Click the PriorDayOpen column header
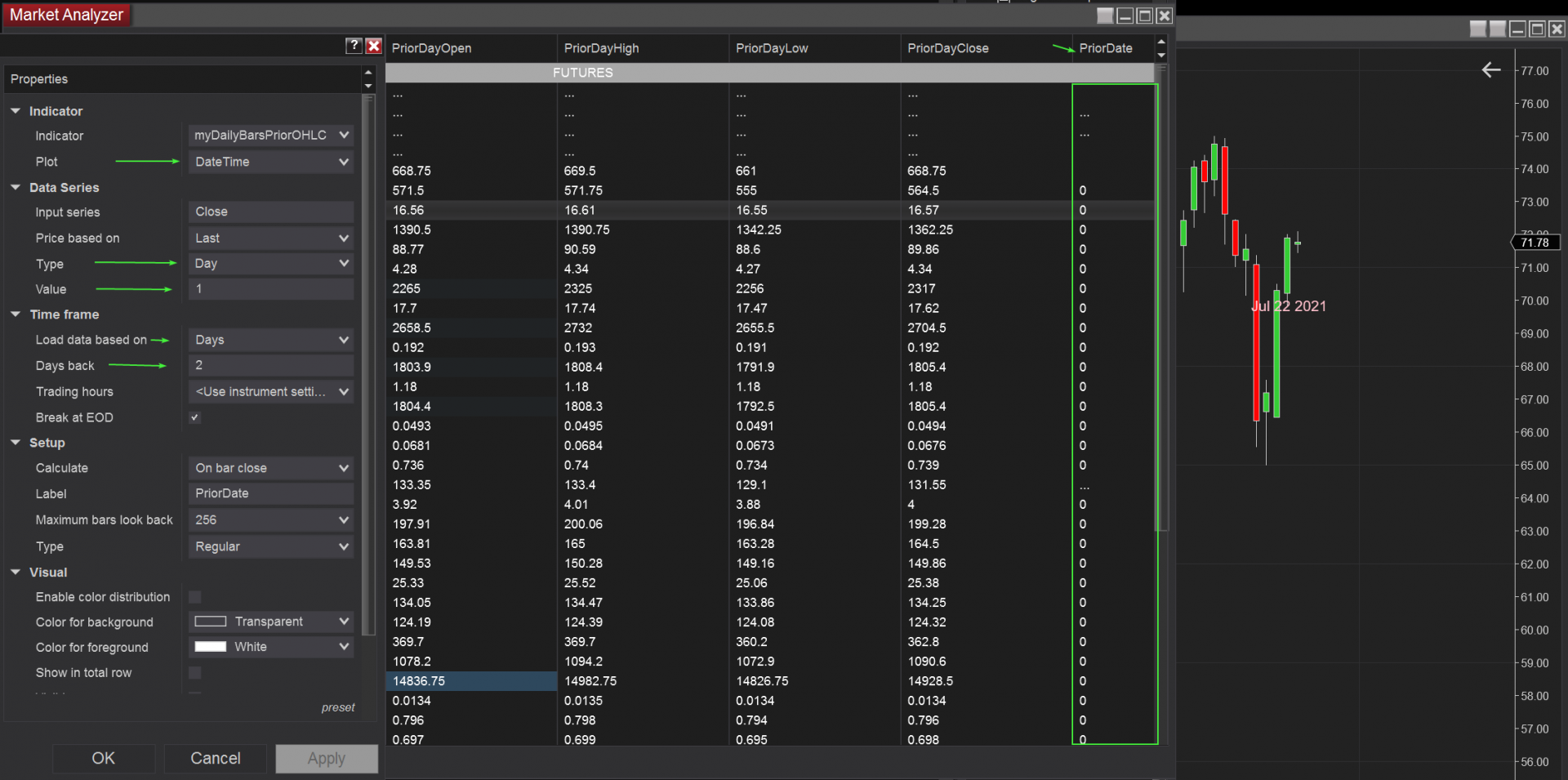Screen dimensions: 1568x780 point(471,48)
